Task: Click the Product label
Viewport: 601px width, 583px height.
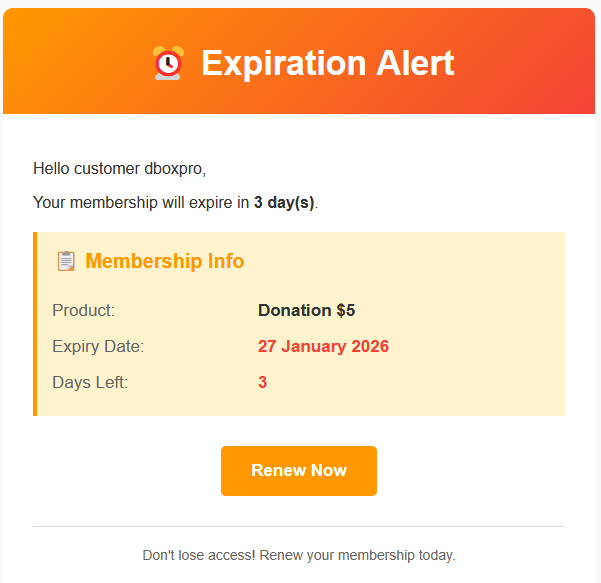Action: click(83, 310)
